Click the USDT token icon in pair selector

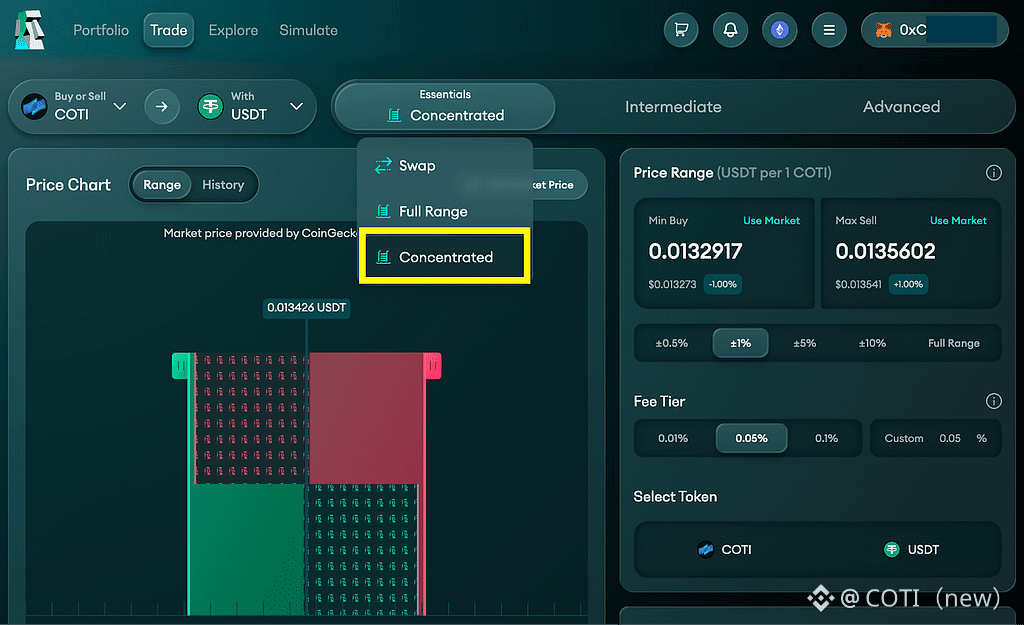click(x=210, y=106)
